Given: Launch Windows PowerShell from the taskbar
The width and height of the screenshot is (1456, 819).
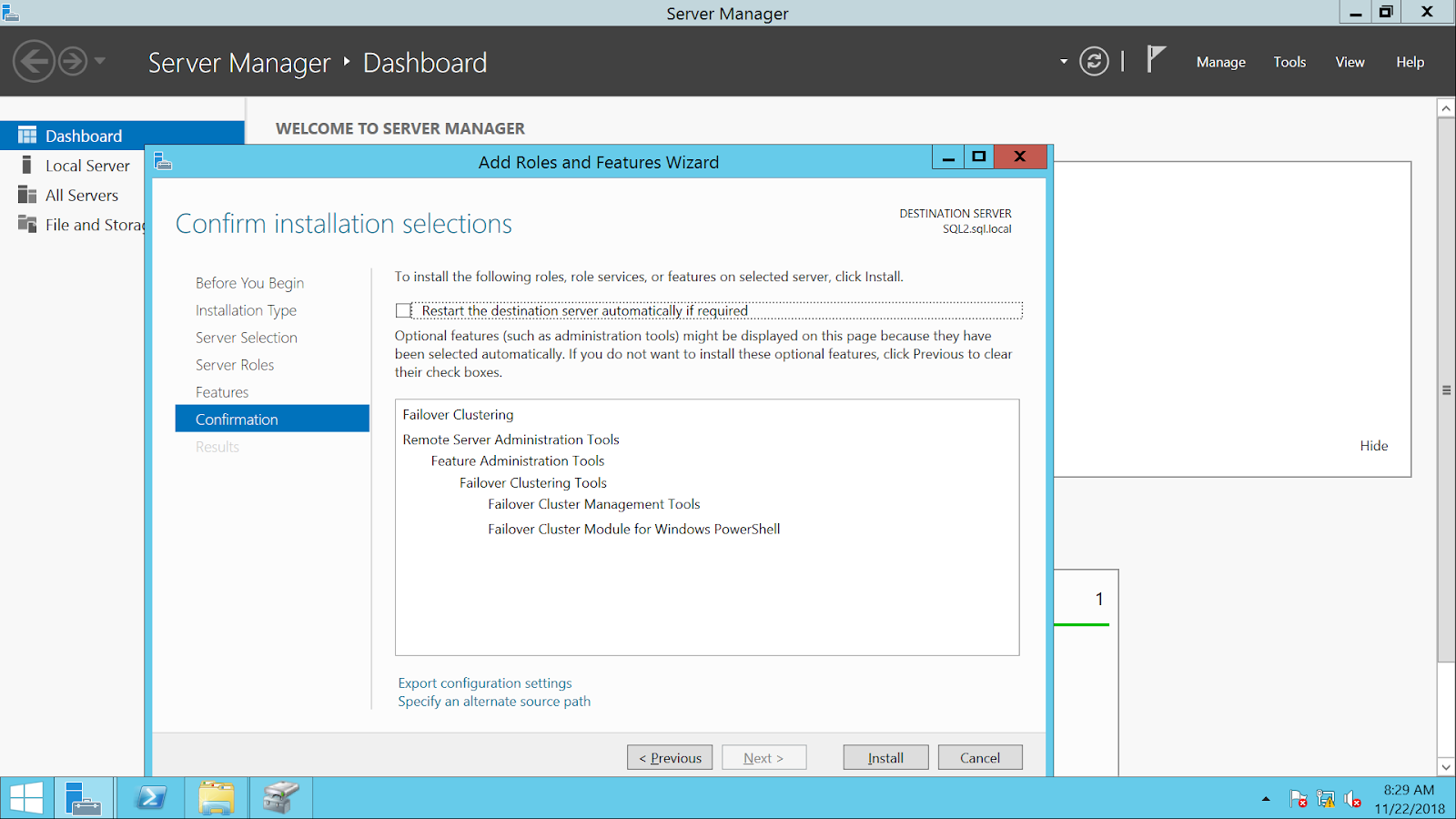Looking at the screenshot, I should coord(150,797).
